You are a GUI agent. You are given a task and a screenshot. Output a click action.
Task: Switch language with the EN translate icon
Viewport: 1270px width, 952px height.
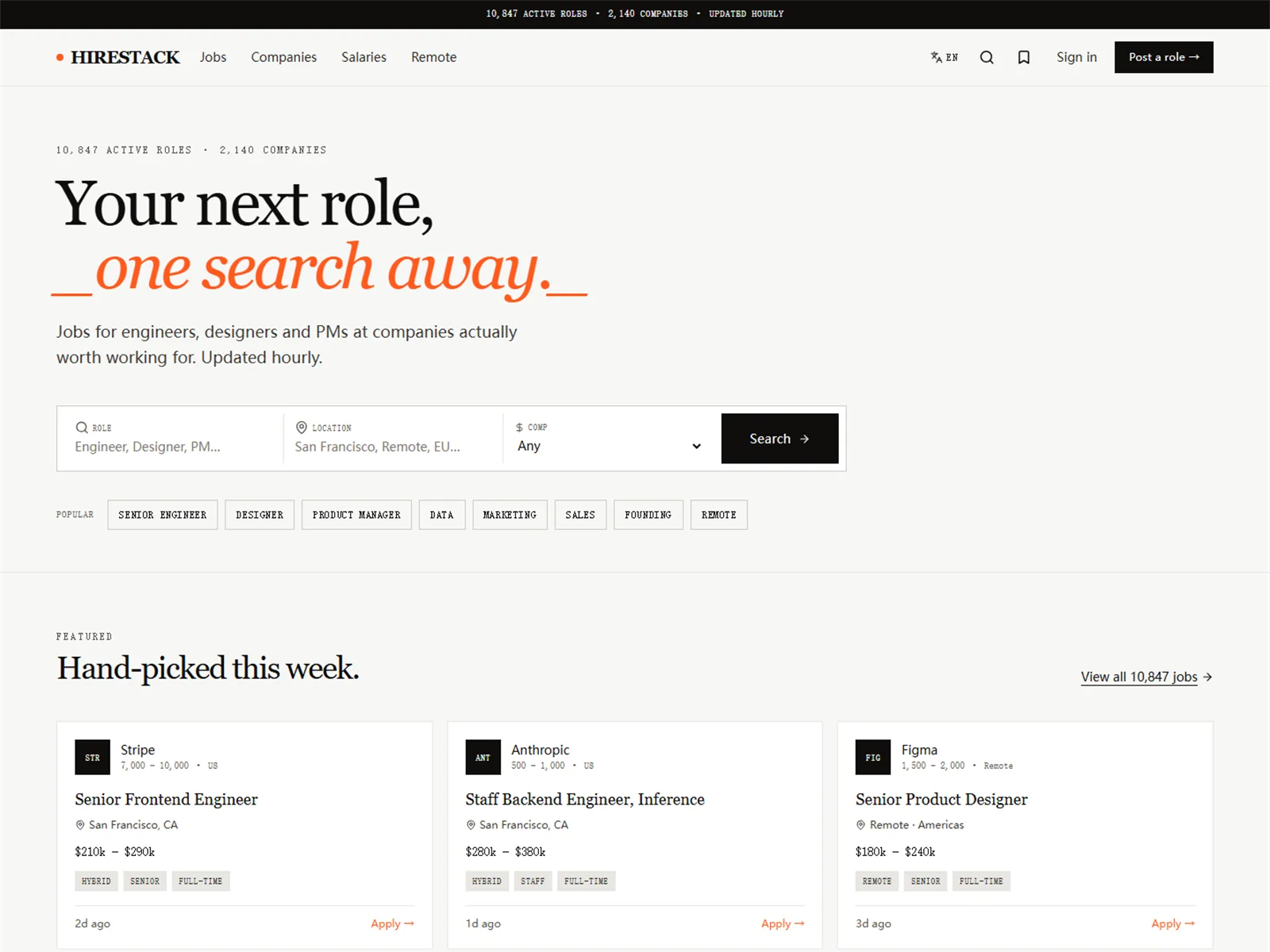point(944,57)
